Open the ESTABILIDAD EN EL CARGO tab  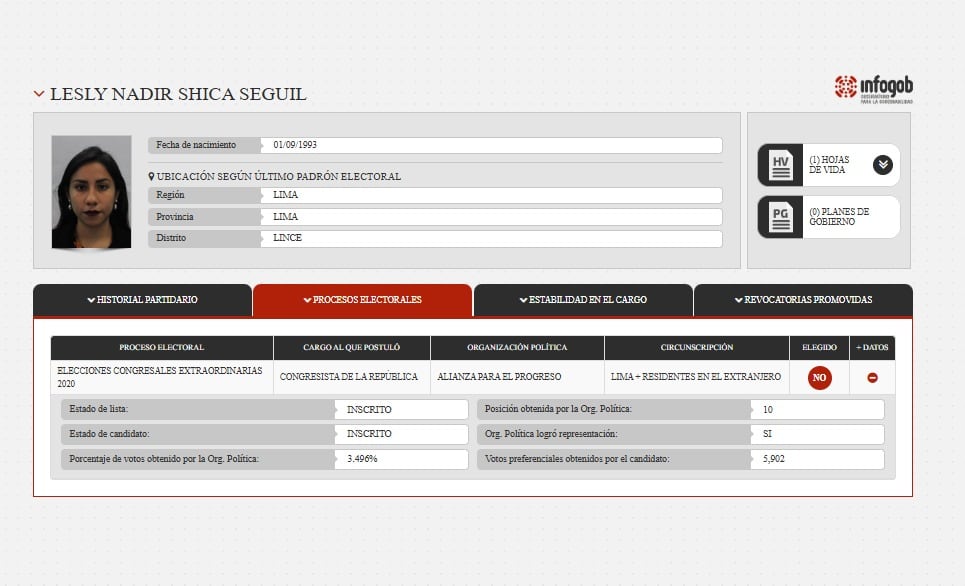pyautogui.click(x=585, y=299)
